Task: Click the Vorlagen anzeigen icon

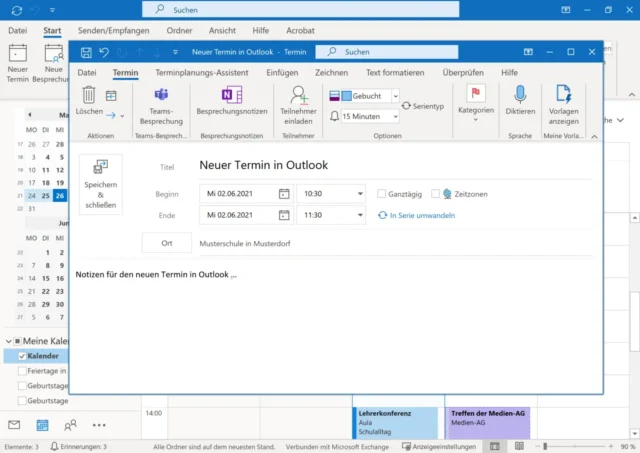Action: click(x=563, y=94)
